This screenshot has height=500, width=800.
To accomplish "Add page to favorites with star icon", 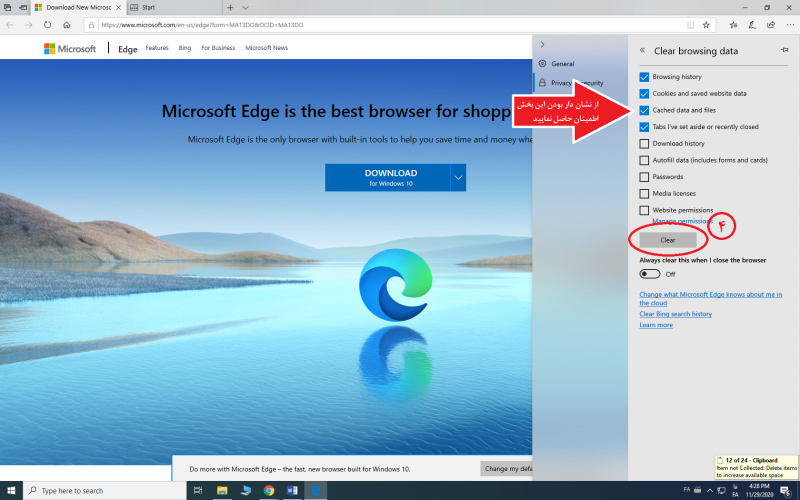I will (706, 24).
